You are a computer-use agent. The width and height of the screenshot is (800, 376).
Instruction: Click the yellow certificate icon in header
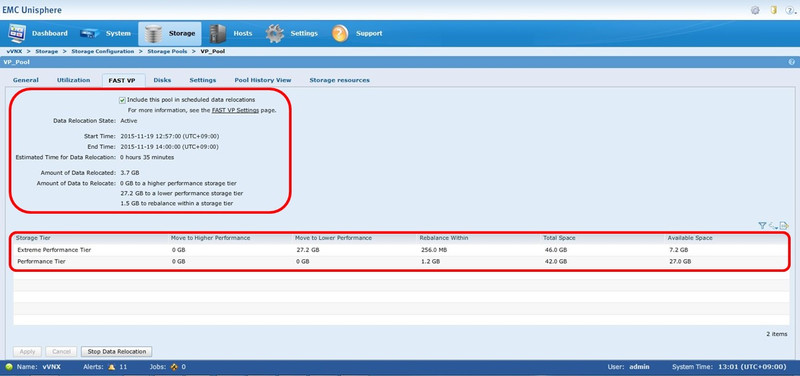click(x=773, y=10)
